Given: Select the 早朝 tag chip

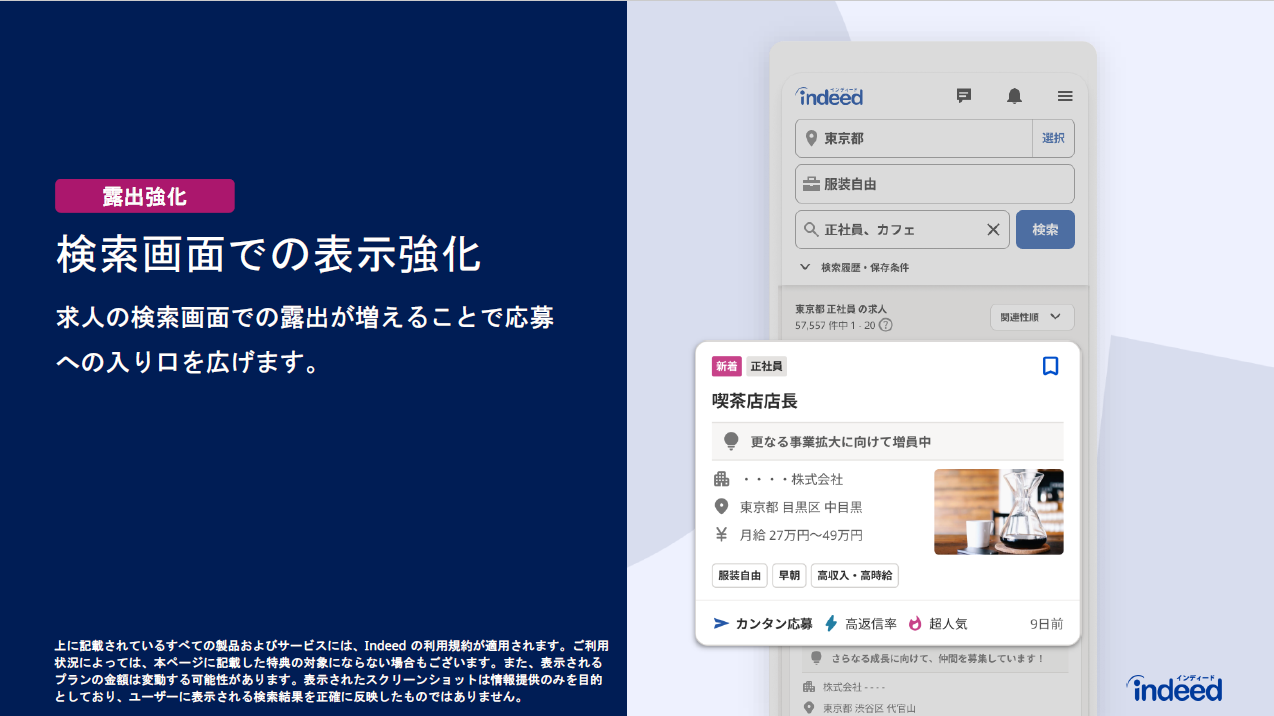Looking at the screenshot, I should point(789,575).
